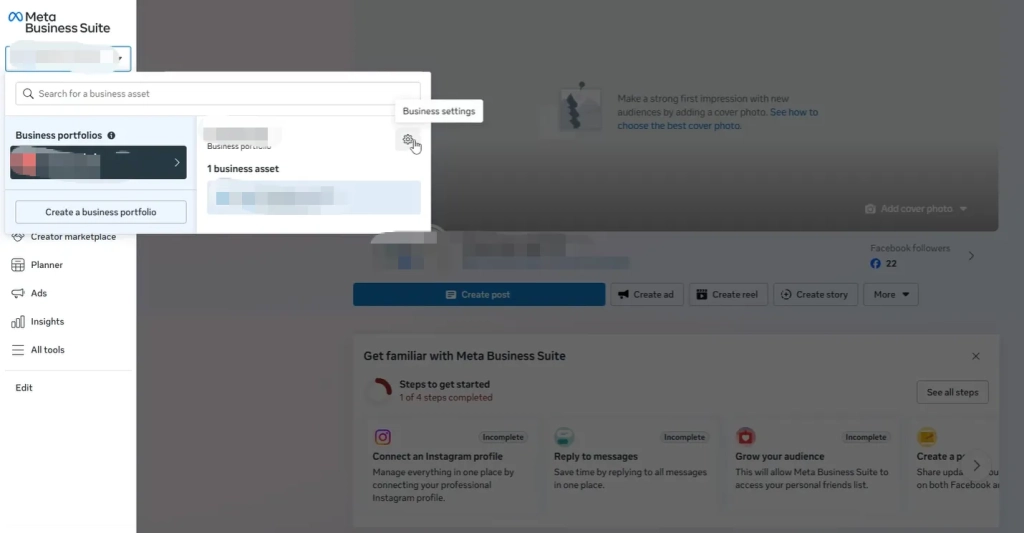This screenshot has width=1024, height=533.
Task: Click the Planner calendar icon
Action: tap(18, 265)
